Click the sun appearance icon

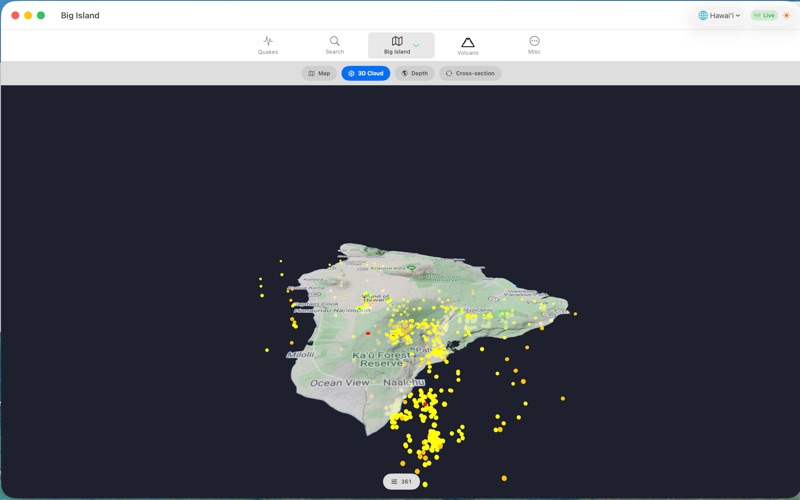tap(786, 15)
